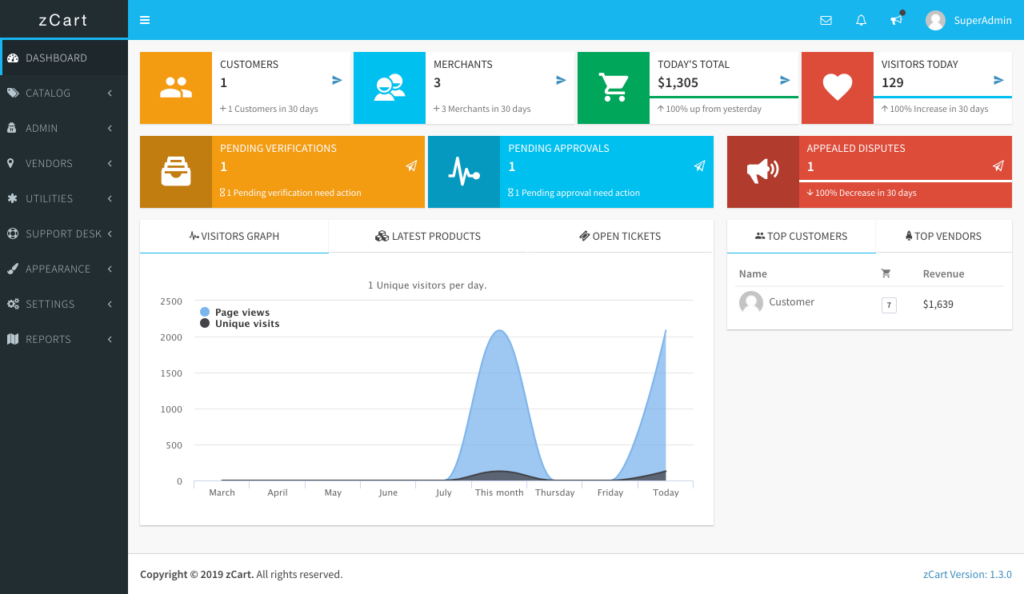
Task: Click the Today's Total arrow icon
Action: [x=785, y=80]
